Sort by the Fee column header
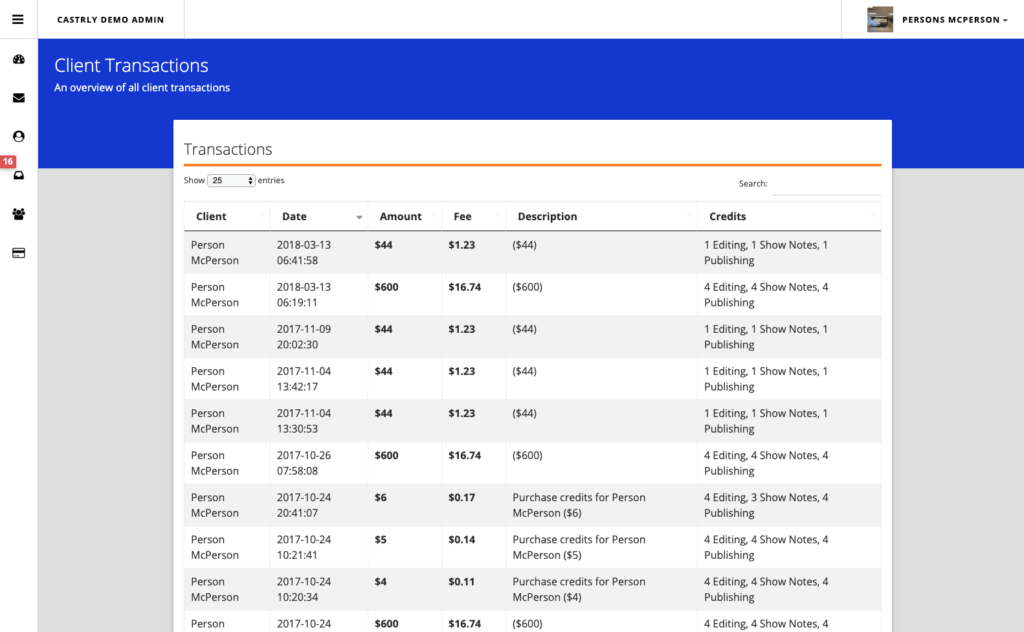Viewport: 1024px width, 632px height. [473, 216]
